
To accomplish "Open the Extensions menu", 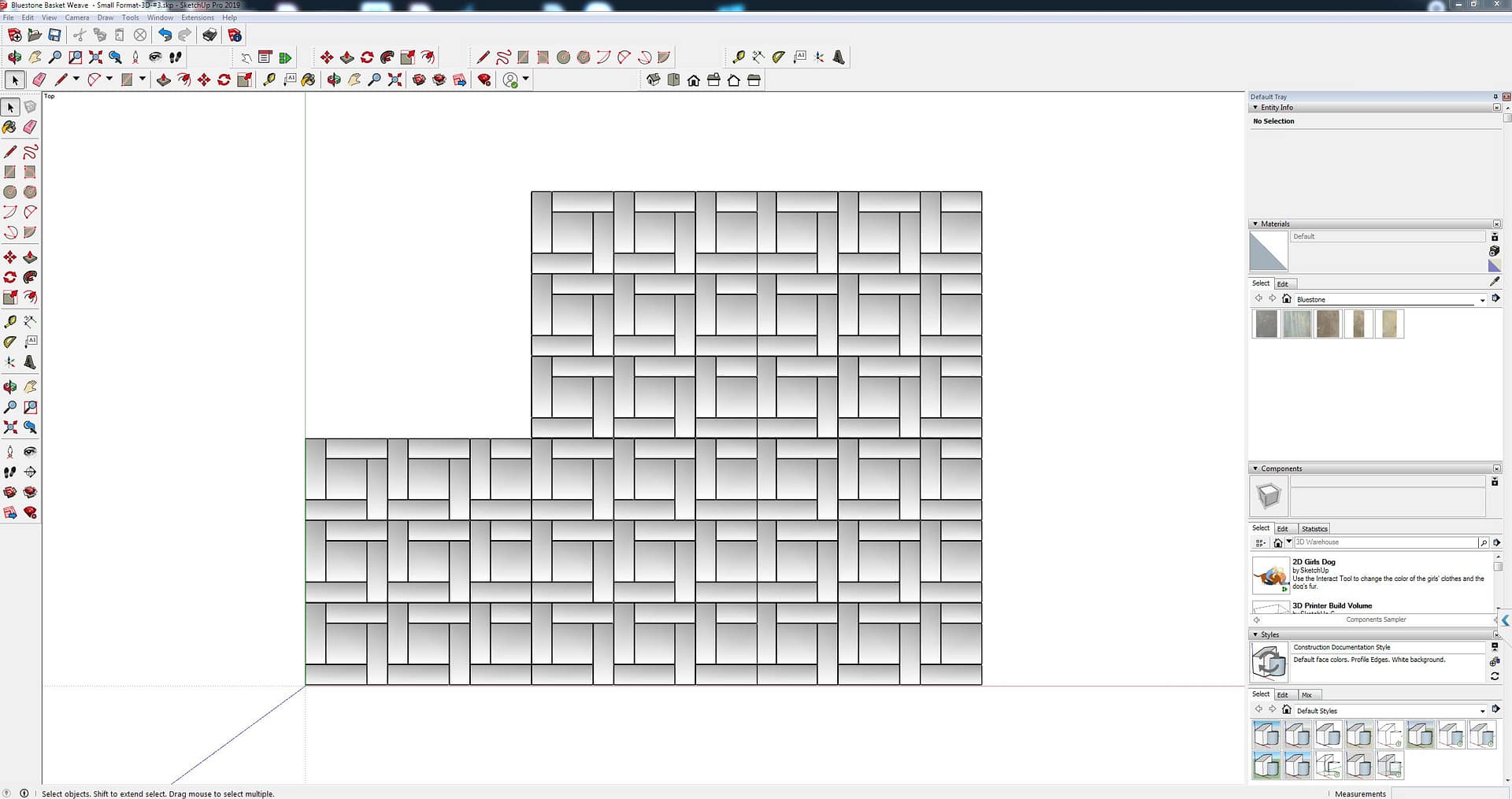I will point(197,17).
